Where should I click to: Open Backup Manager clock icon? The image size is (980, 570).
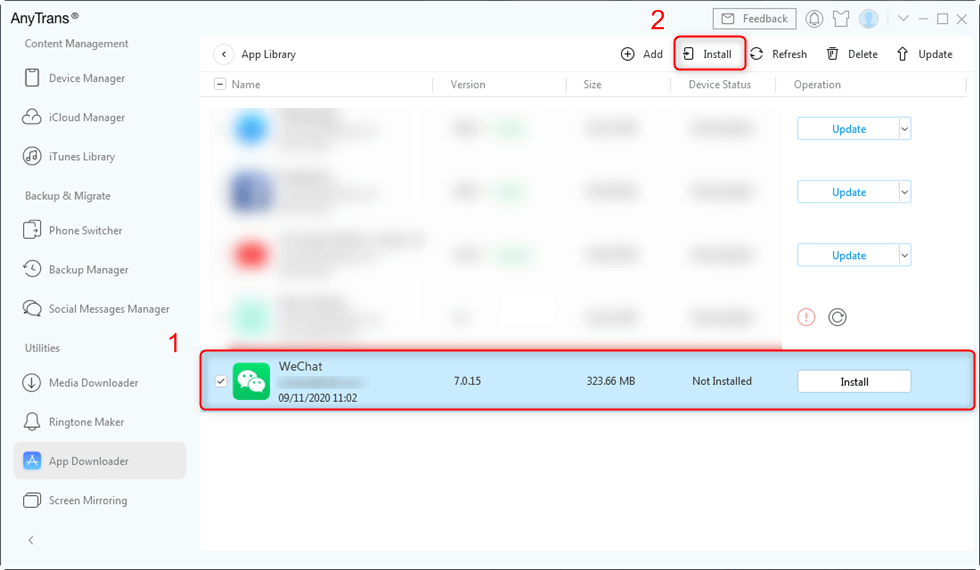pos(32,269)
